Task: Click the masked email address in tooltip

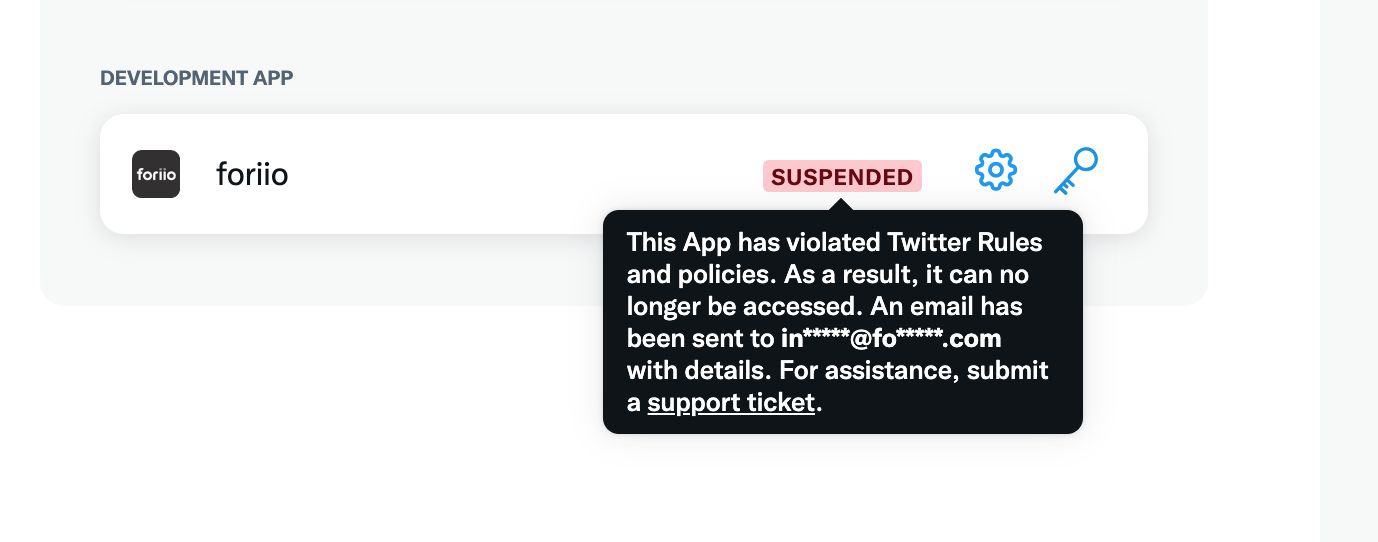Action: [891, 338]
